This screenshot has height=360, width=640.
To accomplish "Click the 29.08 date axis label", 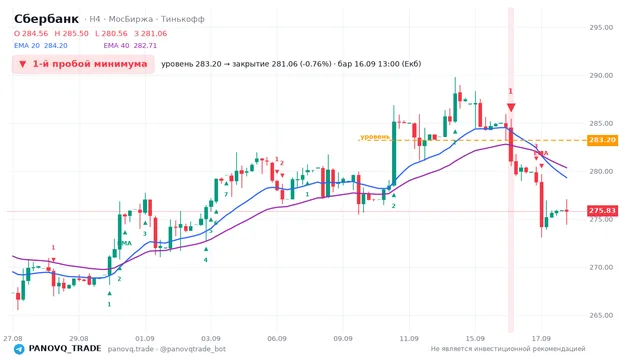I will (x=79, y=338).
